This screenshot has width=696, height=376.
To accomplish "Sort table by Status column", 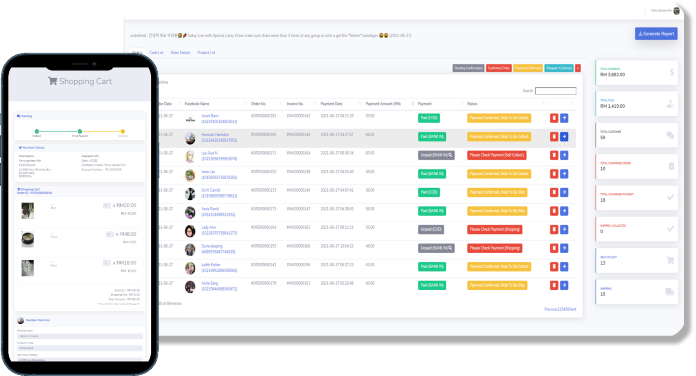I will coord(472,104).
